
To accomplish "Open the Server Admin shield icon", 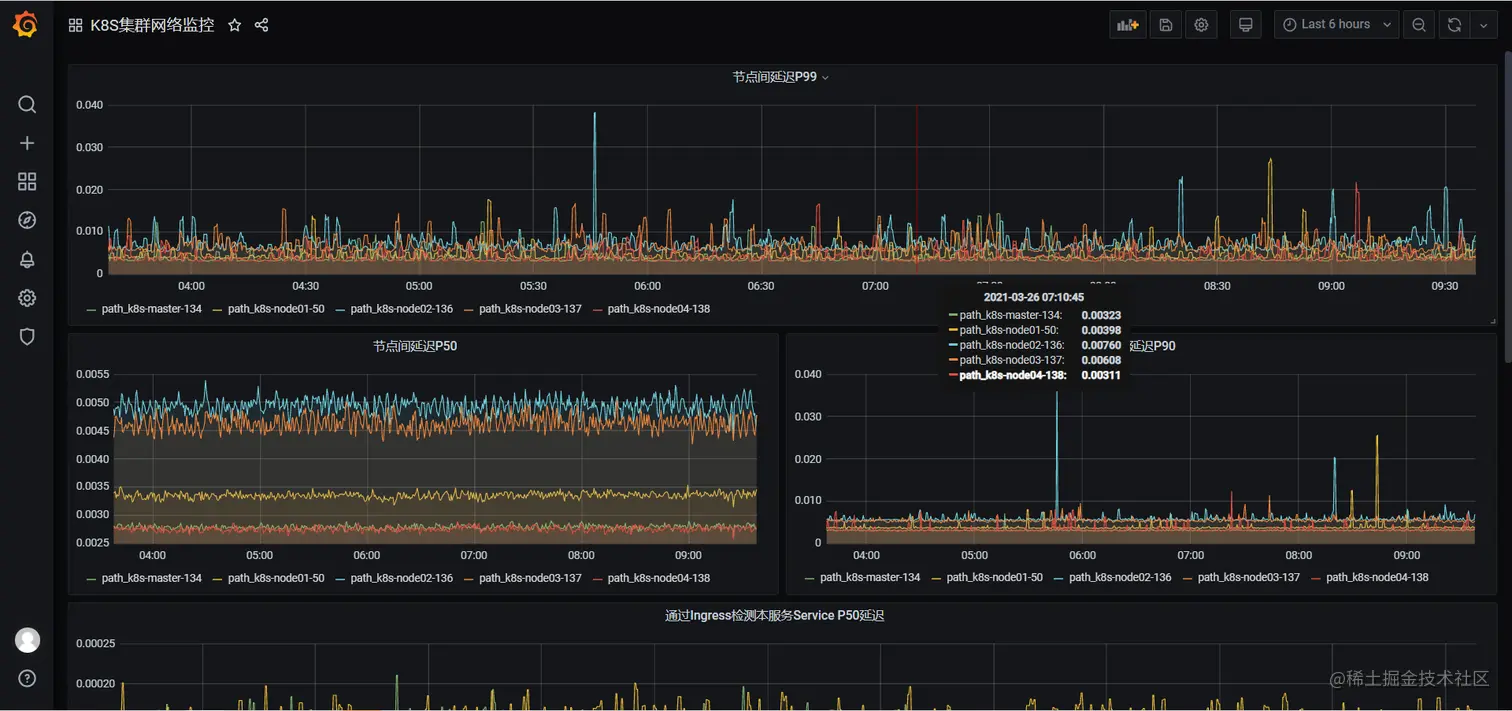I will click(x=27, y=337).
